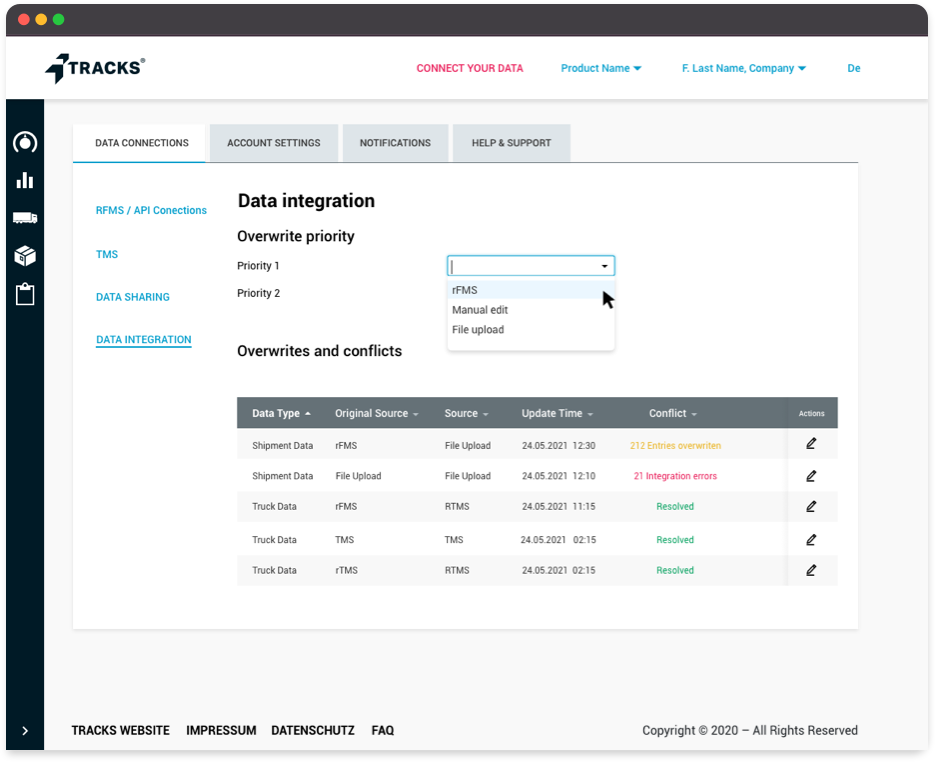Click the 212 Entries overwriten conflict text
936x762 pixels.
point(675,446)
